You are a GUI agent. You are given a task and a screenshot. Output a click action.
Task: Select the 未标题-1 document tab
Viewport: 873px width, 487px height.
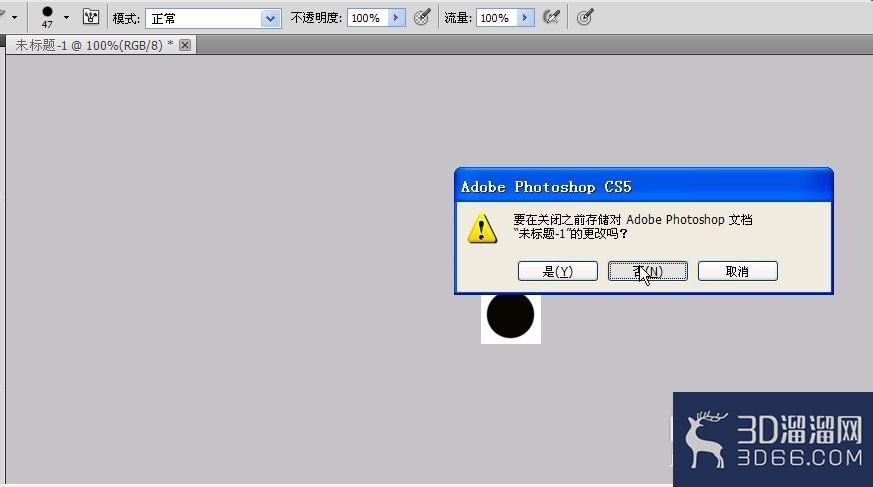pyautogui.click(x=101, y=45)
